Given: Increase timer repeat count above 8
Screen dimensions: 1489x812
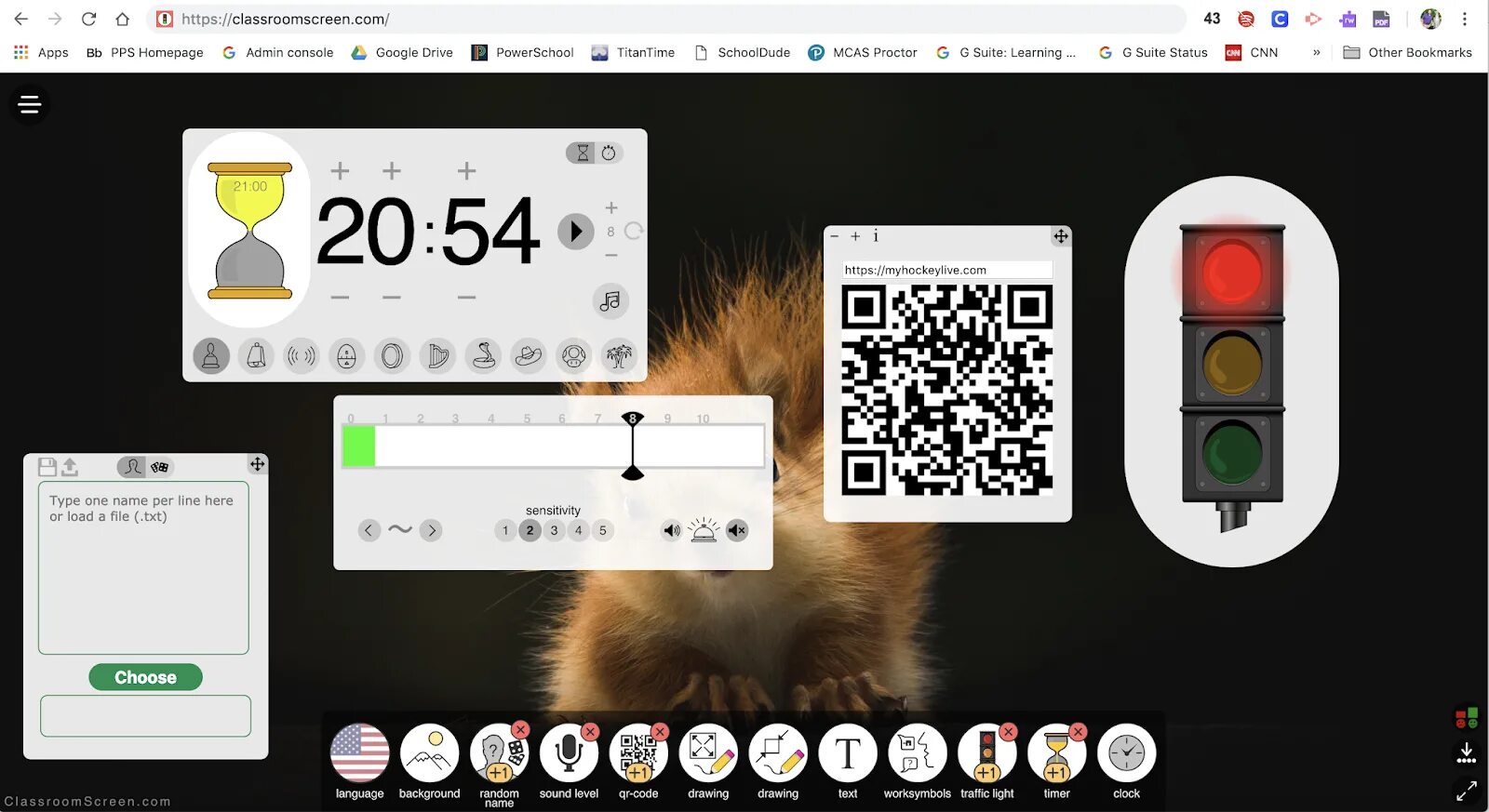Looking at the screenshot, I should (611, 207).
